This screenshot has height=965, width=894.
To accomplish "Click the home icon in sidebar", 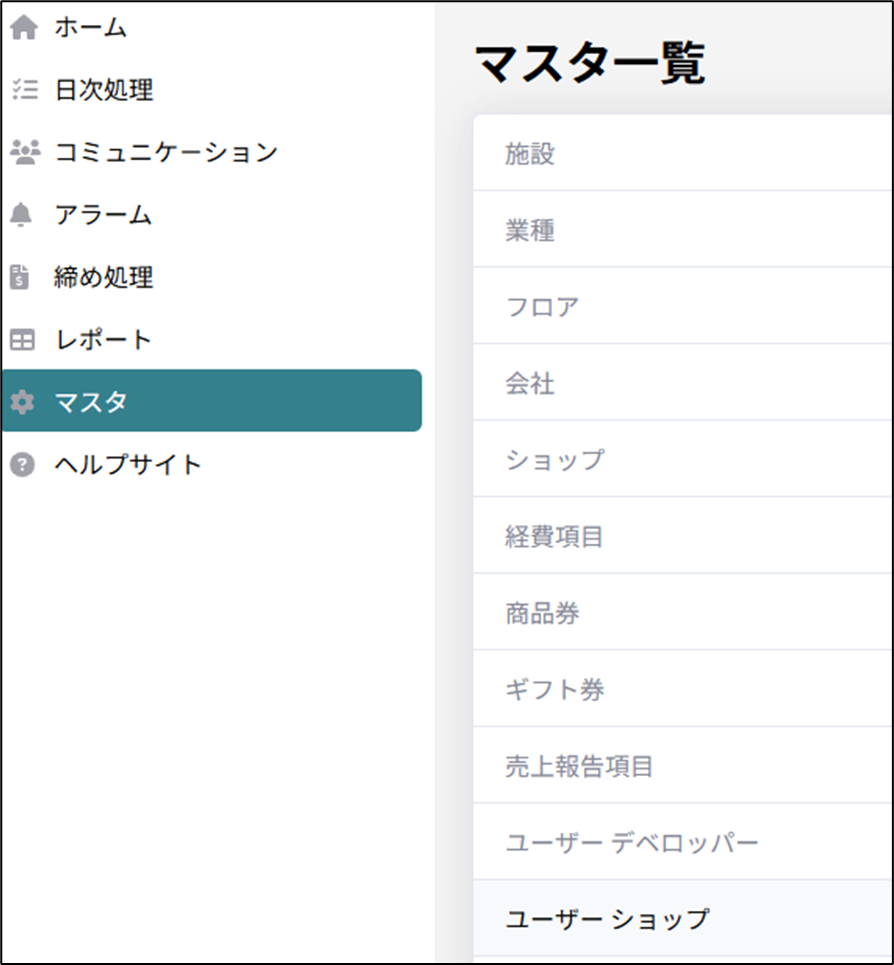I will (x=22, y=28).
